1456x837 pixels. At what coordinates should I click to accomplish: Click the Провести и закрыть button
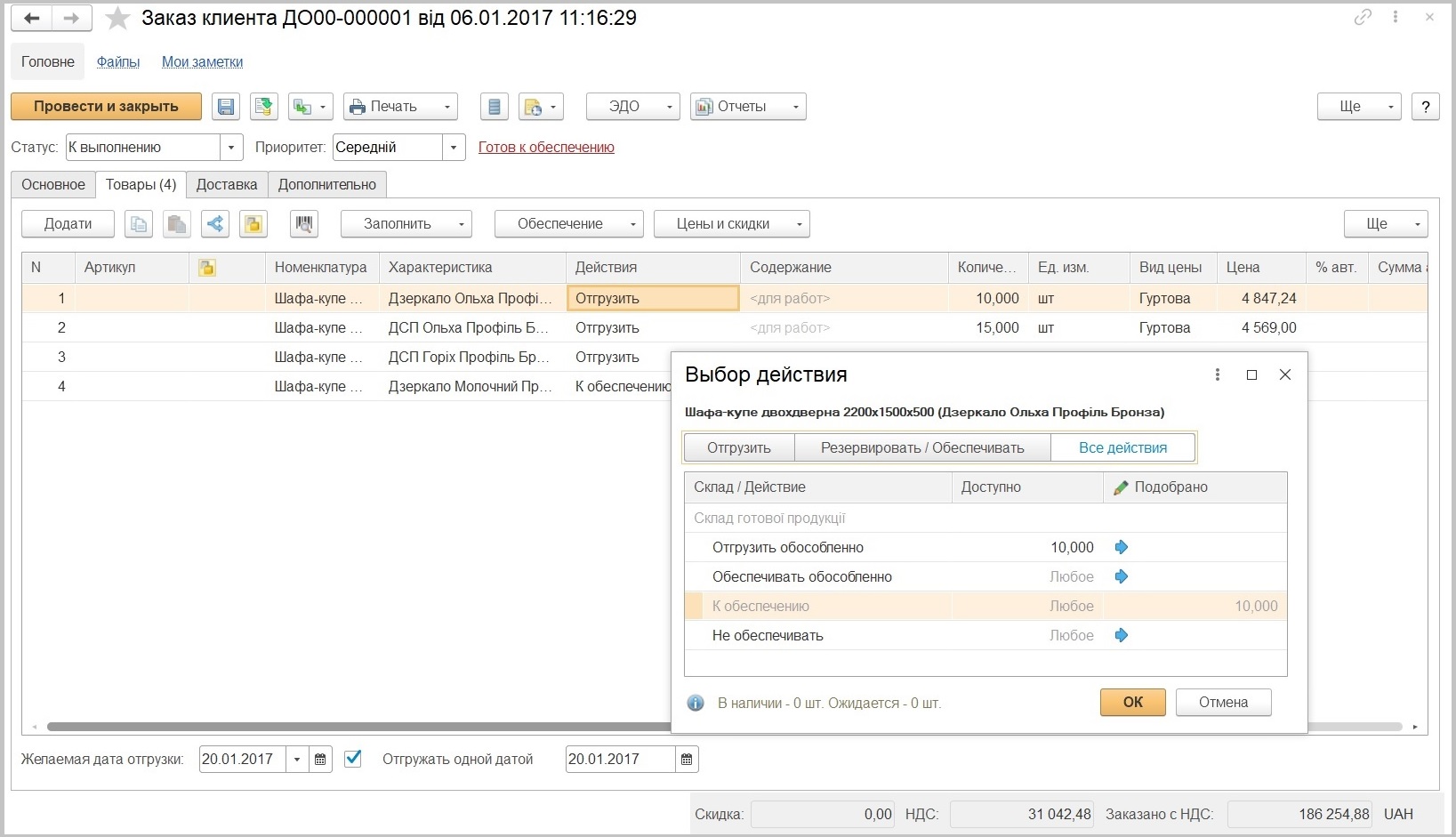click(x=106, y=107)
